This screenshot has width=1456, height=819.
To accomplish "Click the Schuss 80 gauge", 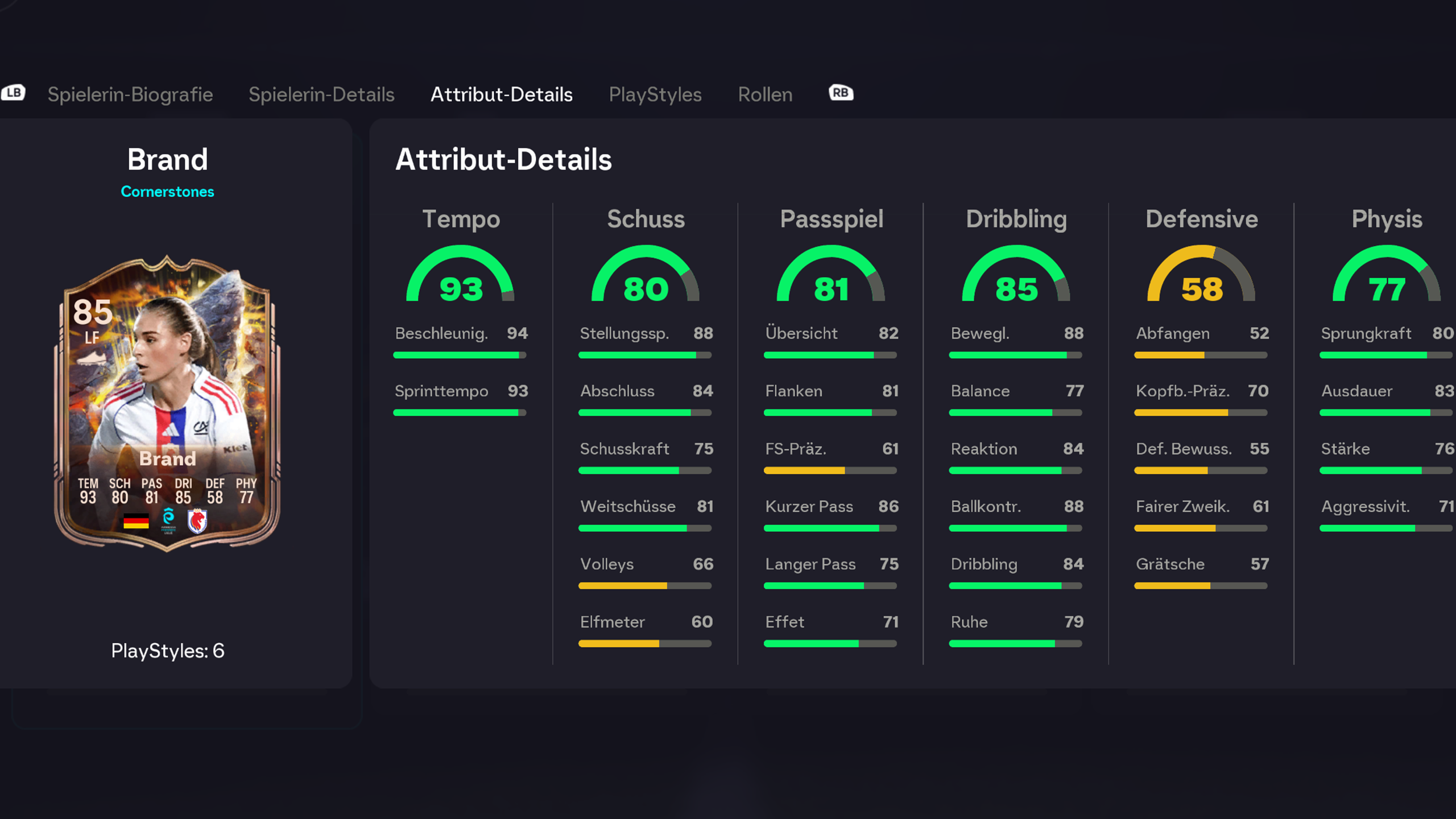I will (645, 277).
